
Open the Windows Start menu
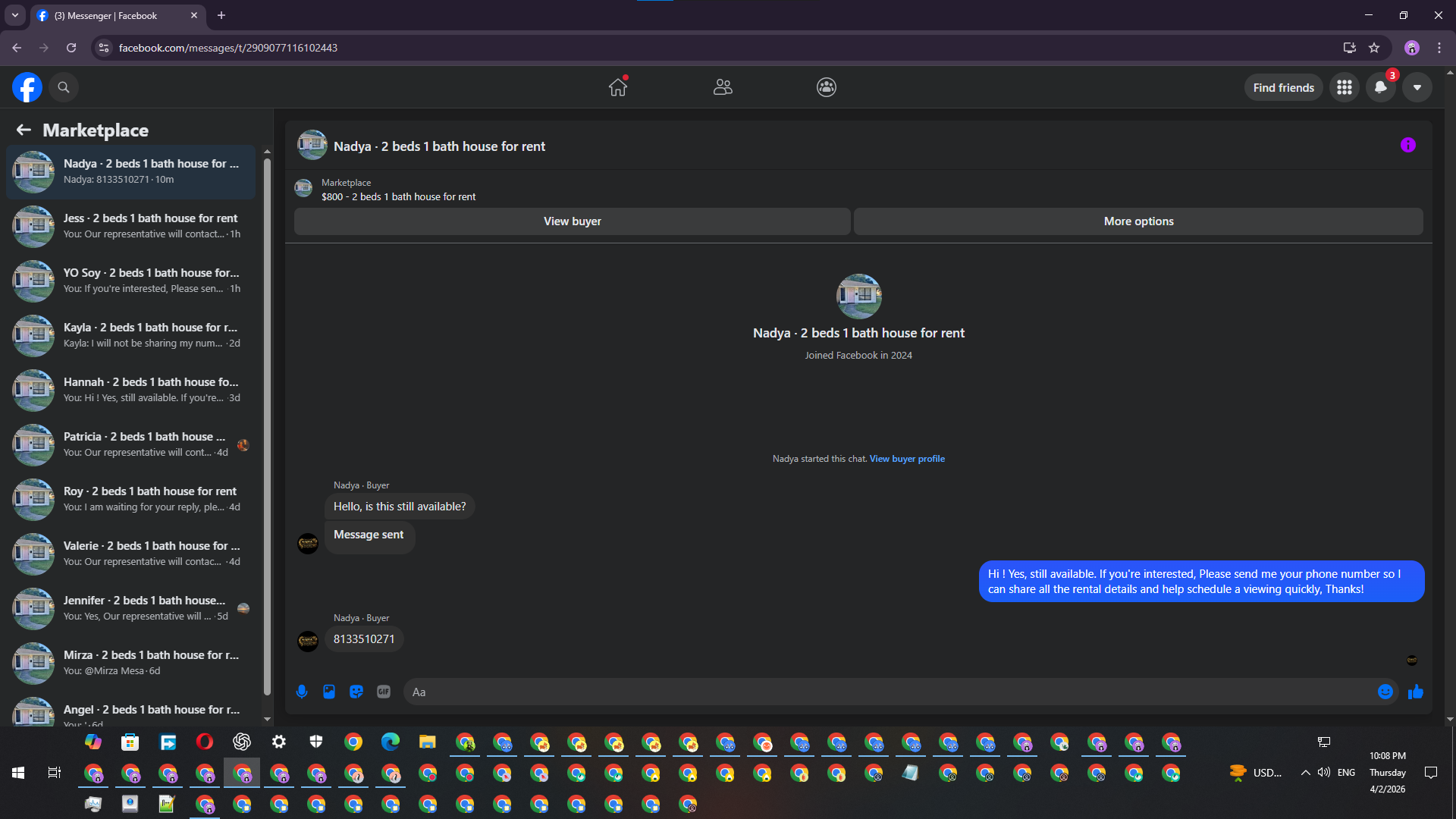tap(18, 773)
